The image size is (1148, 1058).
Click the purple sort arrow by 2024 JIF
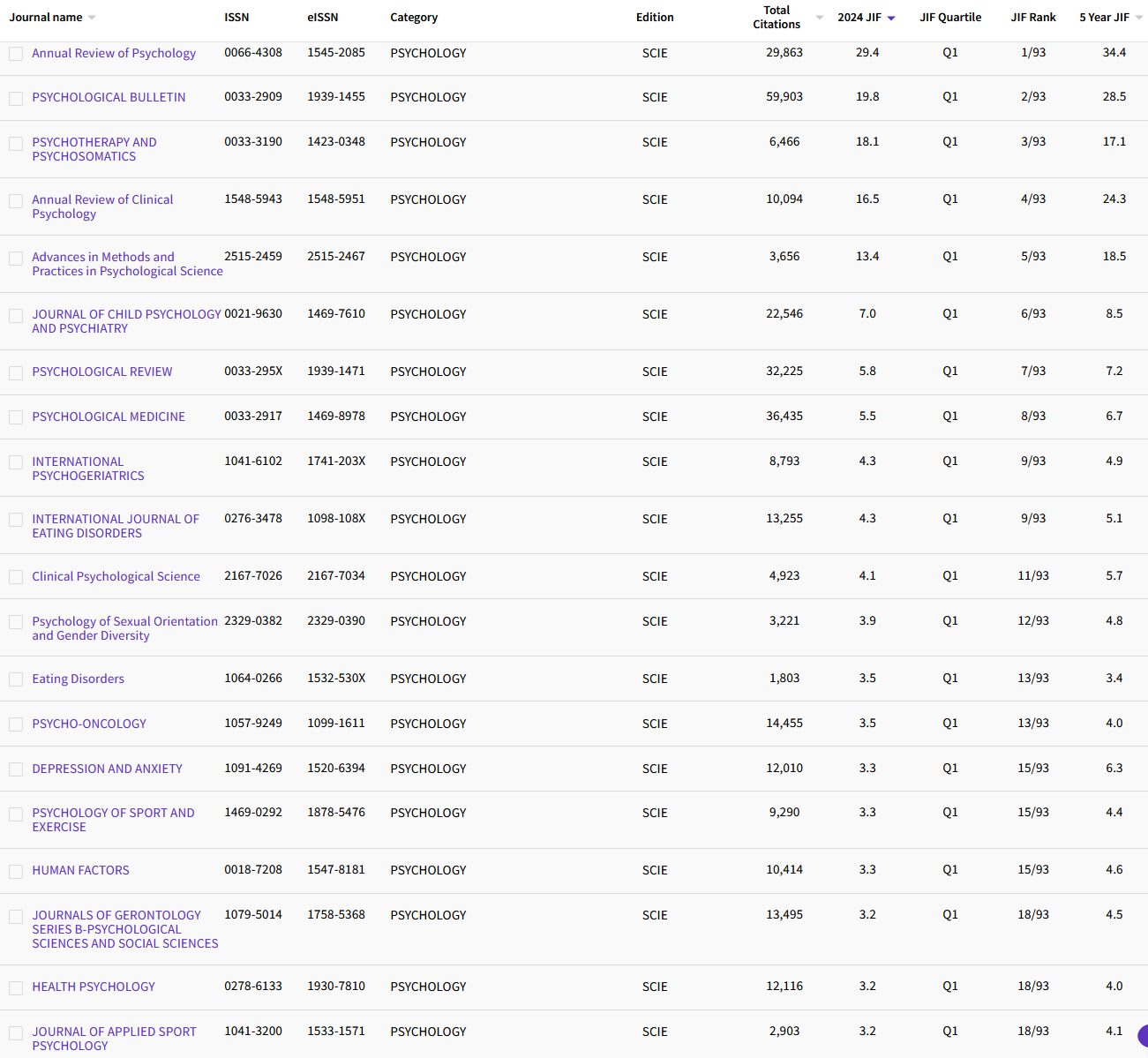click(x=891, y=18)
